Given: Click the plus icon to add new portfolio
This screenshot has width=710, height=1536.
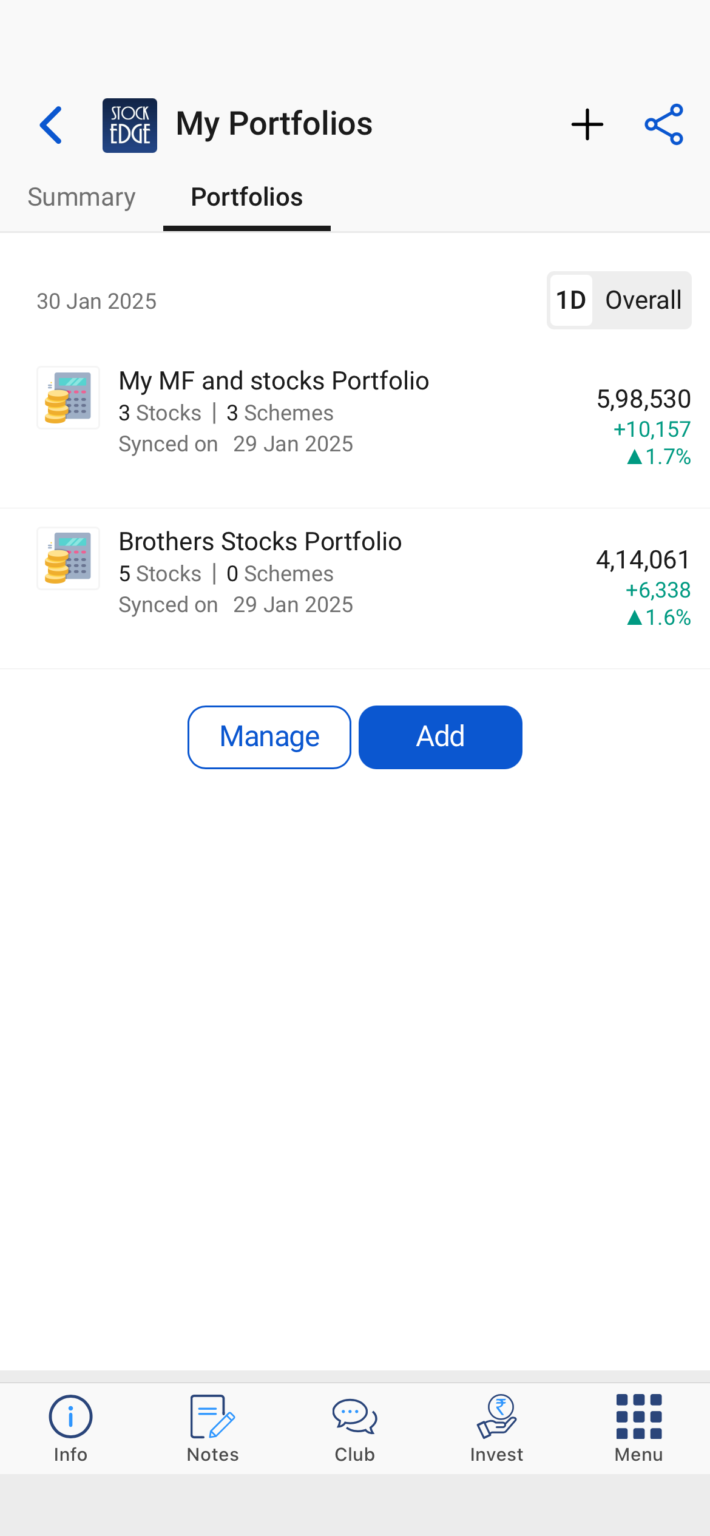Looking at the screenshot, I should pyautogui.click(x=587, y=124).
